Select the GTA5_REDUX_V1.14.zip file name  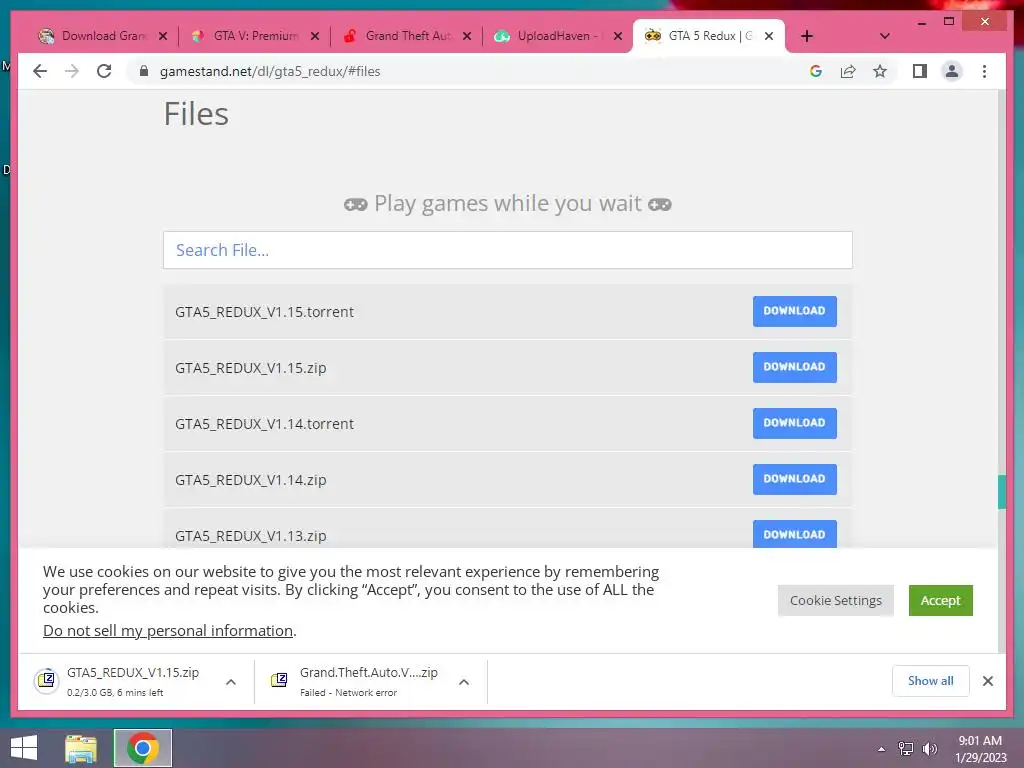pos(251,480)
